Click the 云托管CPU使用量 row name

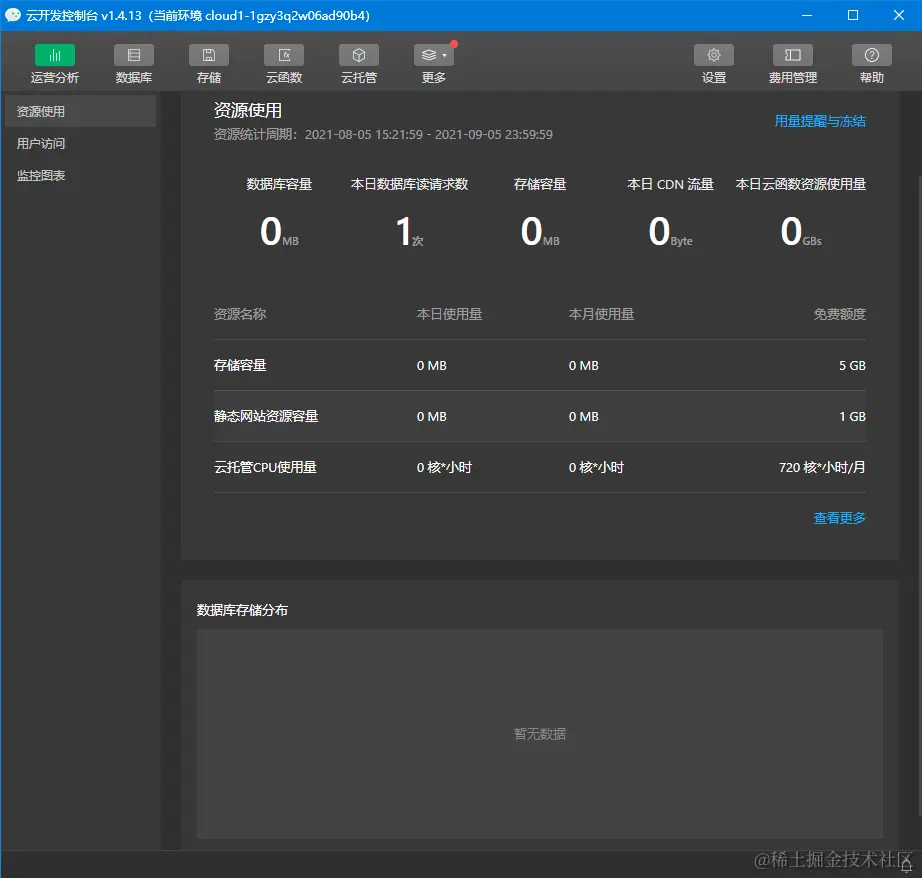(265, 468)
